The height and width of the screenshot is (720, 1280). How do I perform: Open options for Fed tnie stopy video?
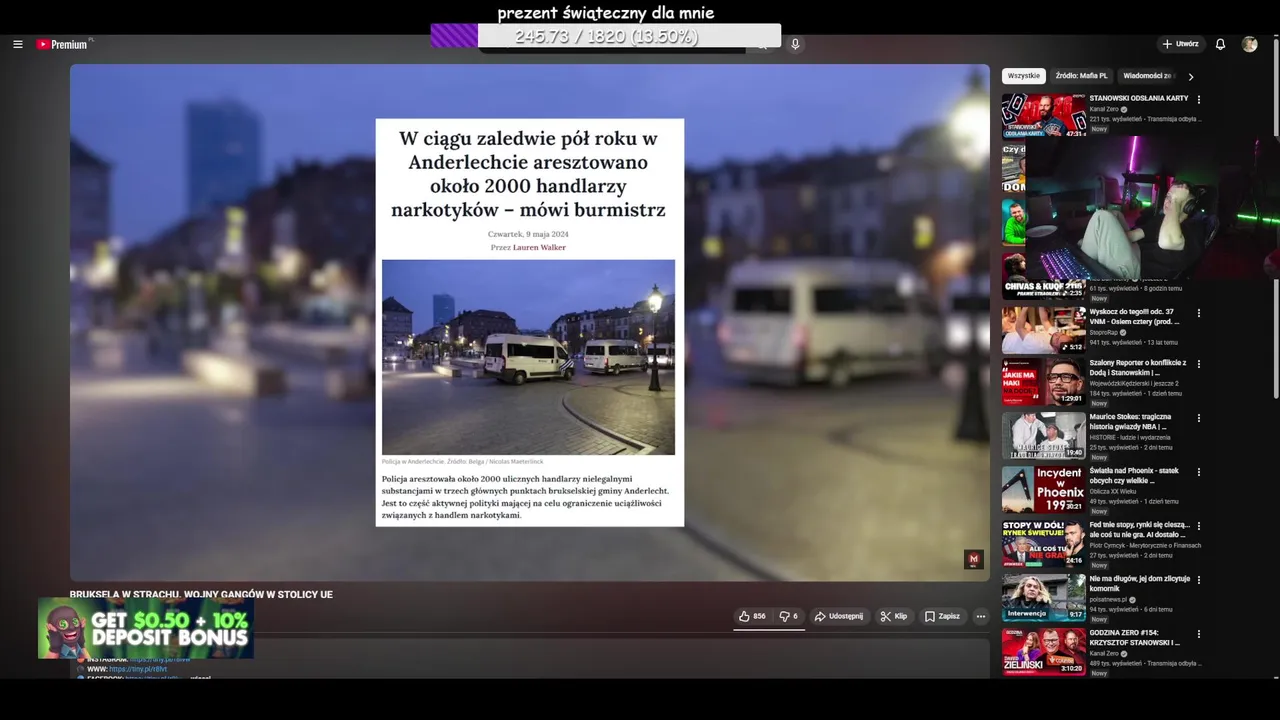click(1199, 526)
